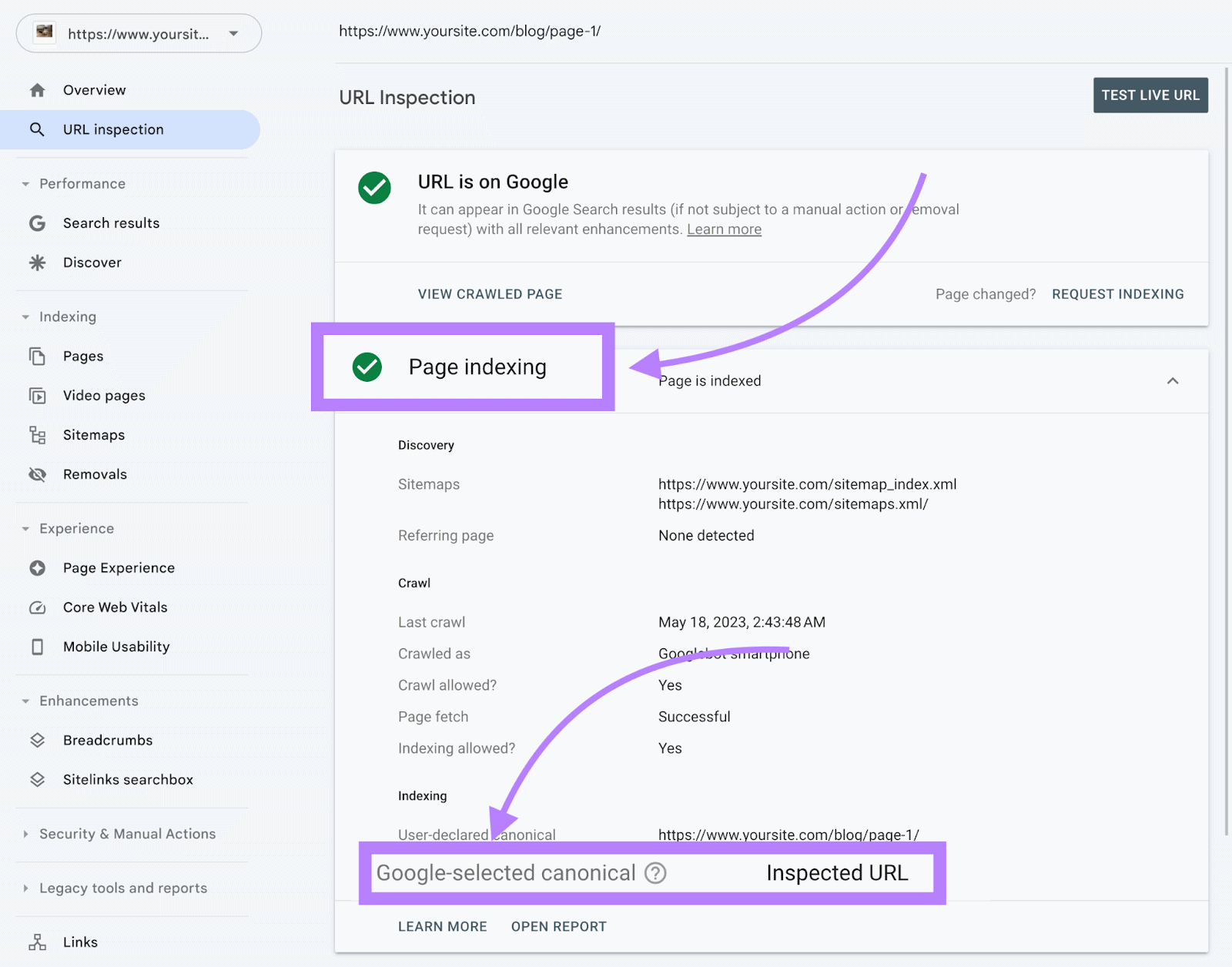Open the Sitemaps report
The height and width of the screenshot is (967, 1232).
[x=131, y=435]
